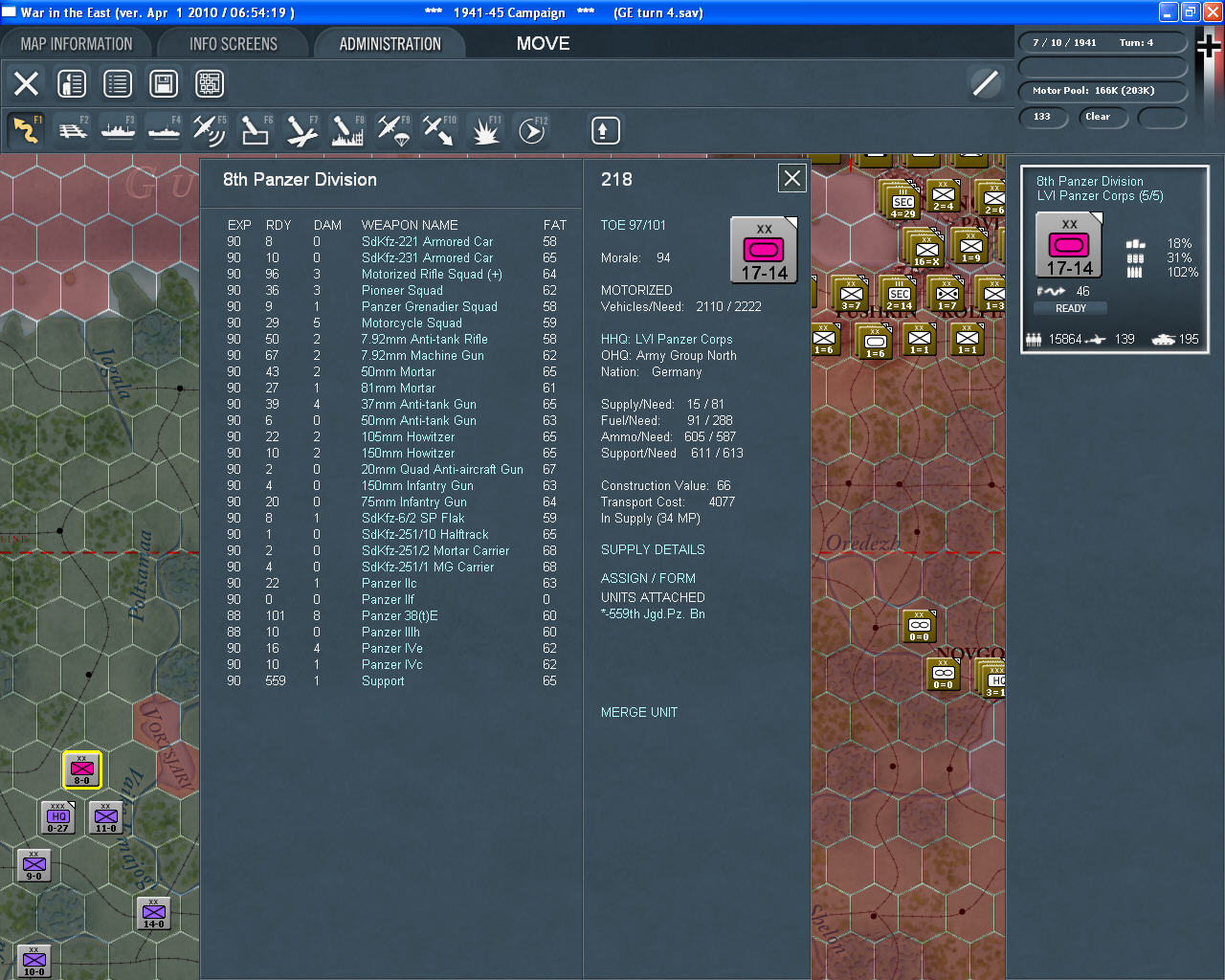Screen dimensions: 1225x980
Task: Choose F3 naval transport ship icon
Action: [x=119, y=130]
